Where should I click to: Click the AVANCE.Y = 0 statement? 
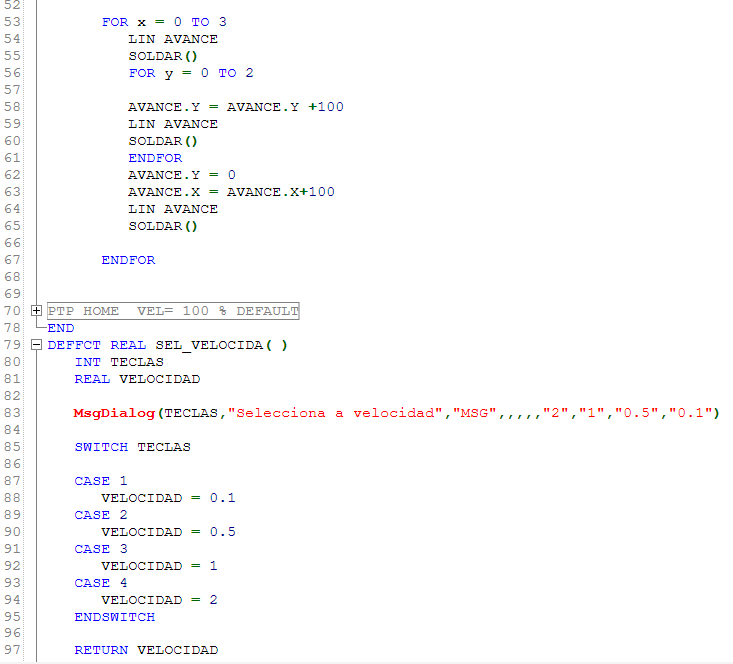click(x=182, y=175)
